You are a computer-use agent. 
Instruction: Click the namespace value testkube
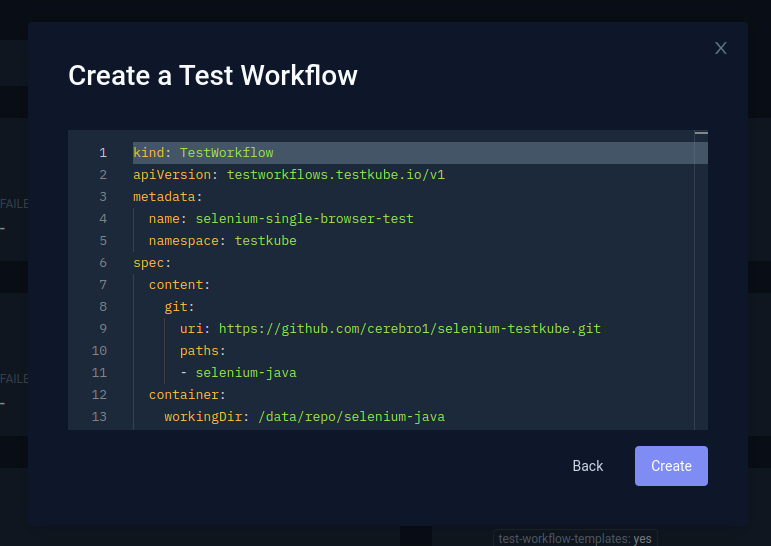point(266,241)
